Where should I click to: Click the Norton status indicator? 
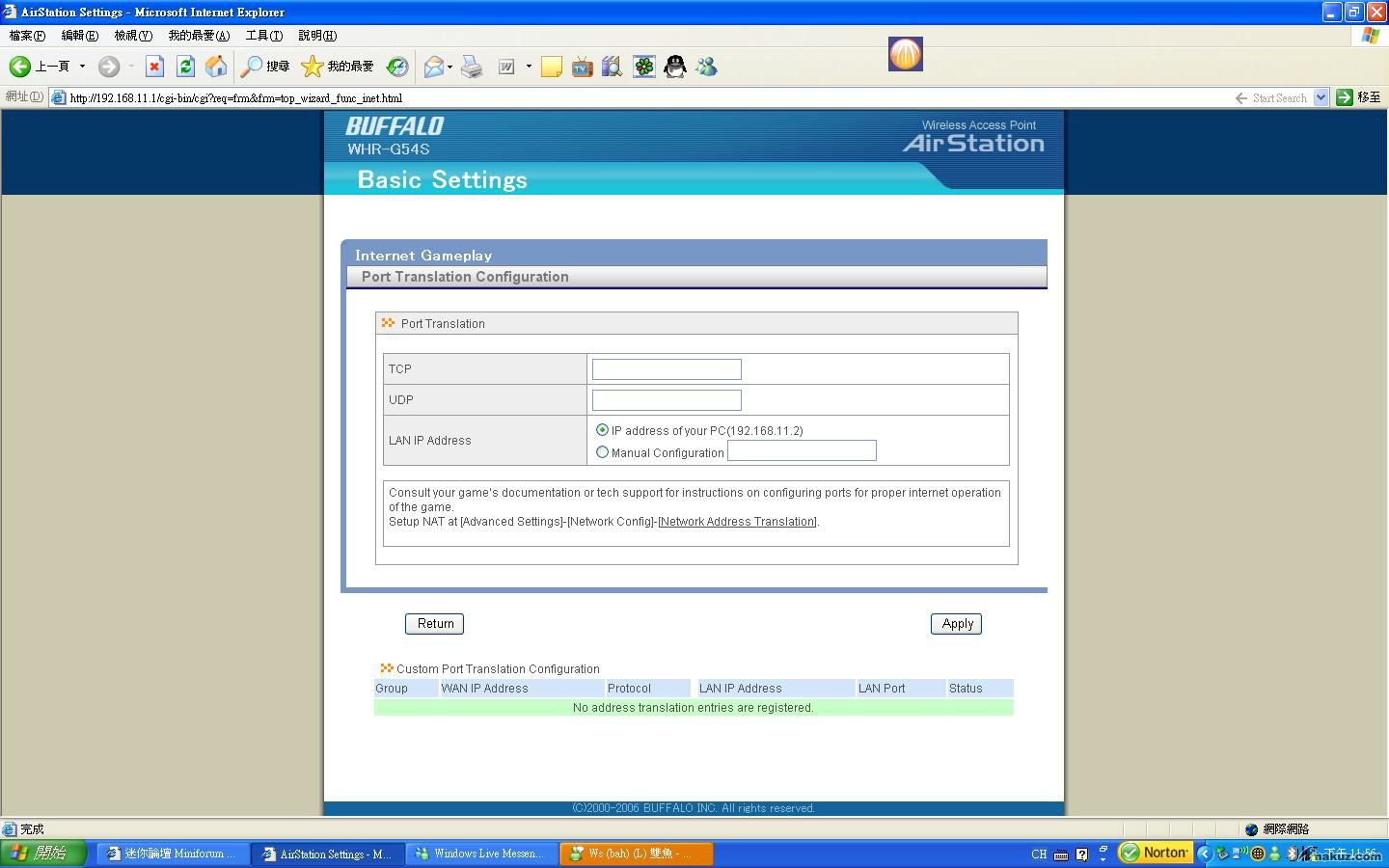pyautogui.click(x=1155, y=854)
